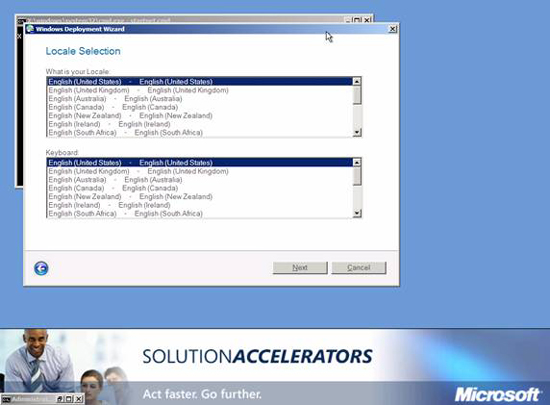
Task: Select English (United States) in Keyboard list
Action: (200, 162)
